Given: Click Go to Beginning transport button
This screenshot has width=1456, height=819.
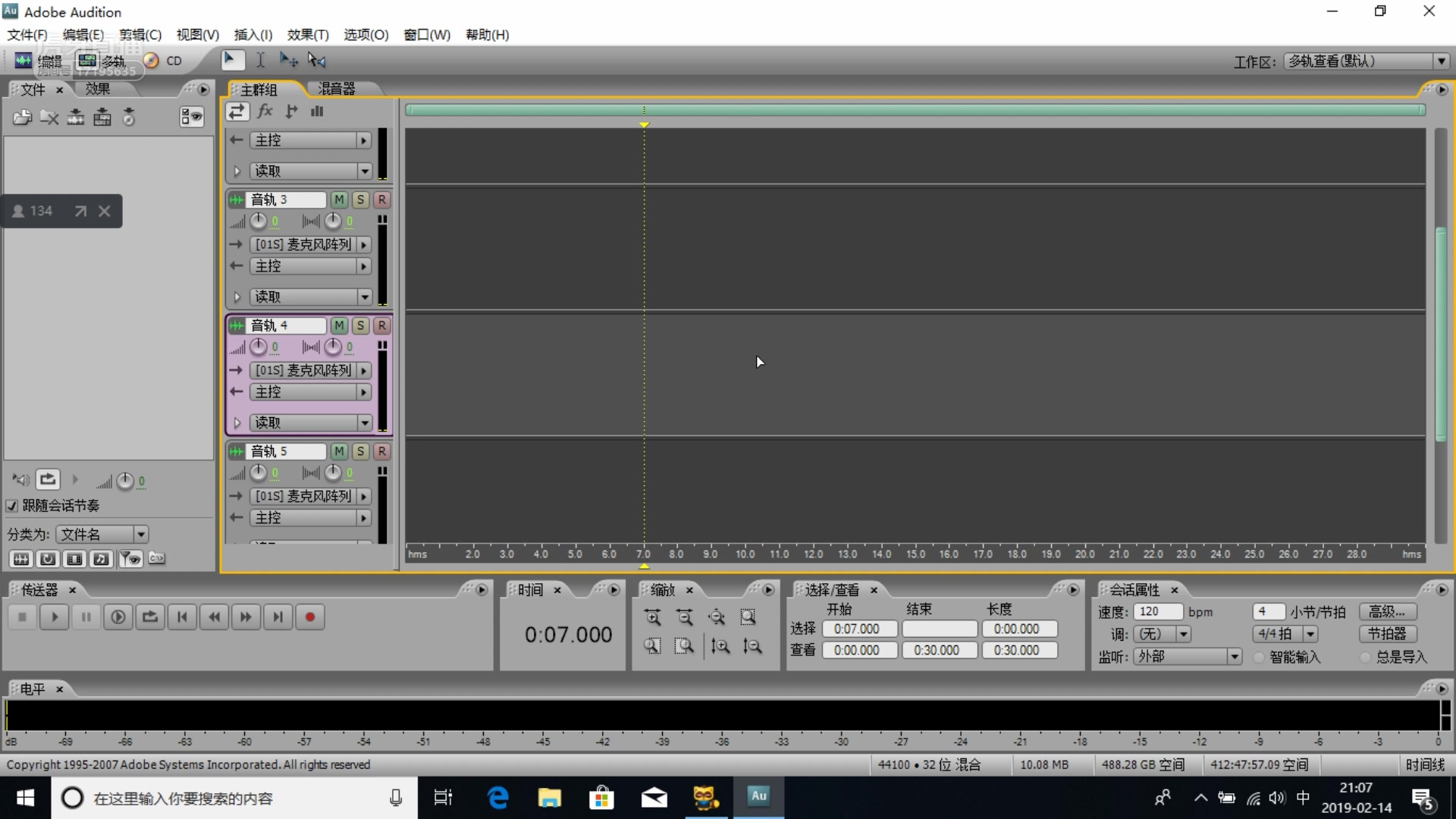Looking at the screenshot, I should 182,617.
